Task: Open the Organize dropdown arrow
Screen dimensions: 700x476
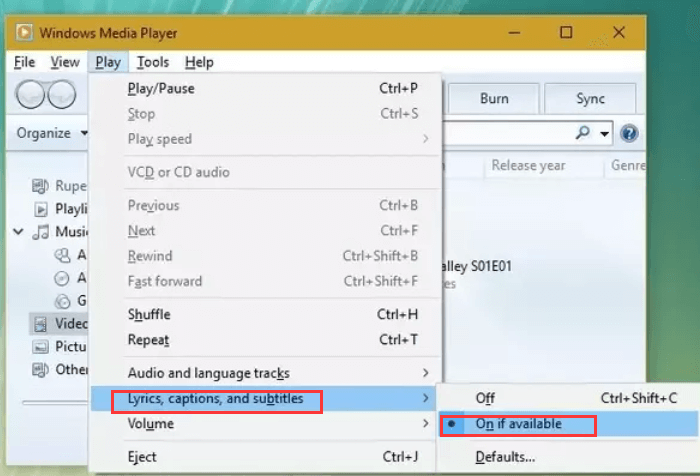Action: 83,133
